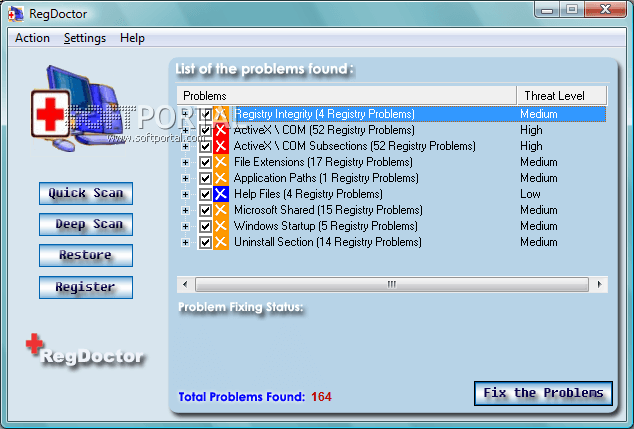Select Application Paths (1 Registry Problems) row
The height and width of the screenshot is (429, 634).
[x=326, y=178]
